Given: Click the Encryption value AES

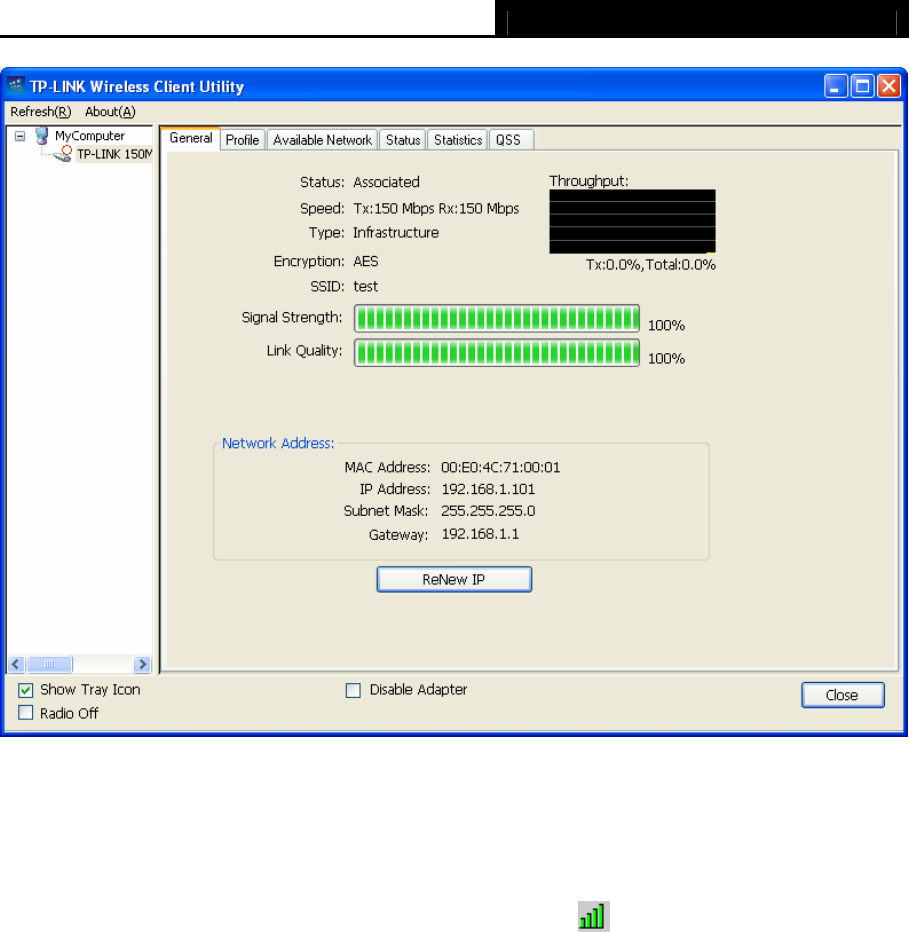Looking at the screenshot, I should coord(366,262).
